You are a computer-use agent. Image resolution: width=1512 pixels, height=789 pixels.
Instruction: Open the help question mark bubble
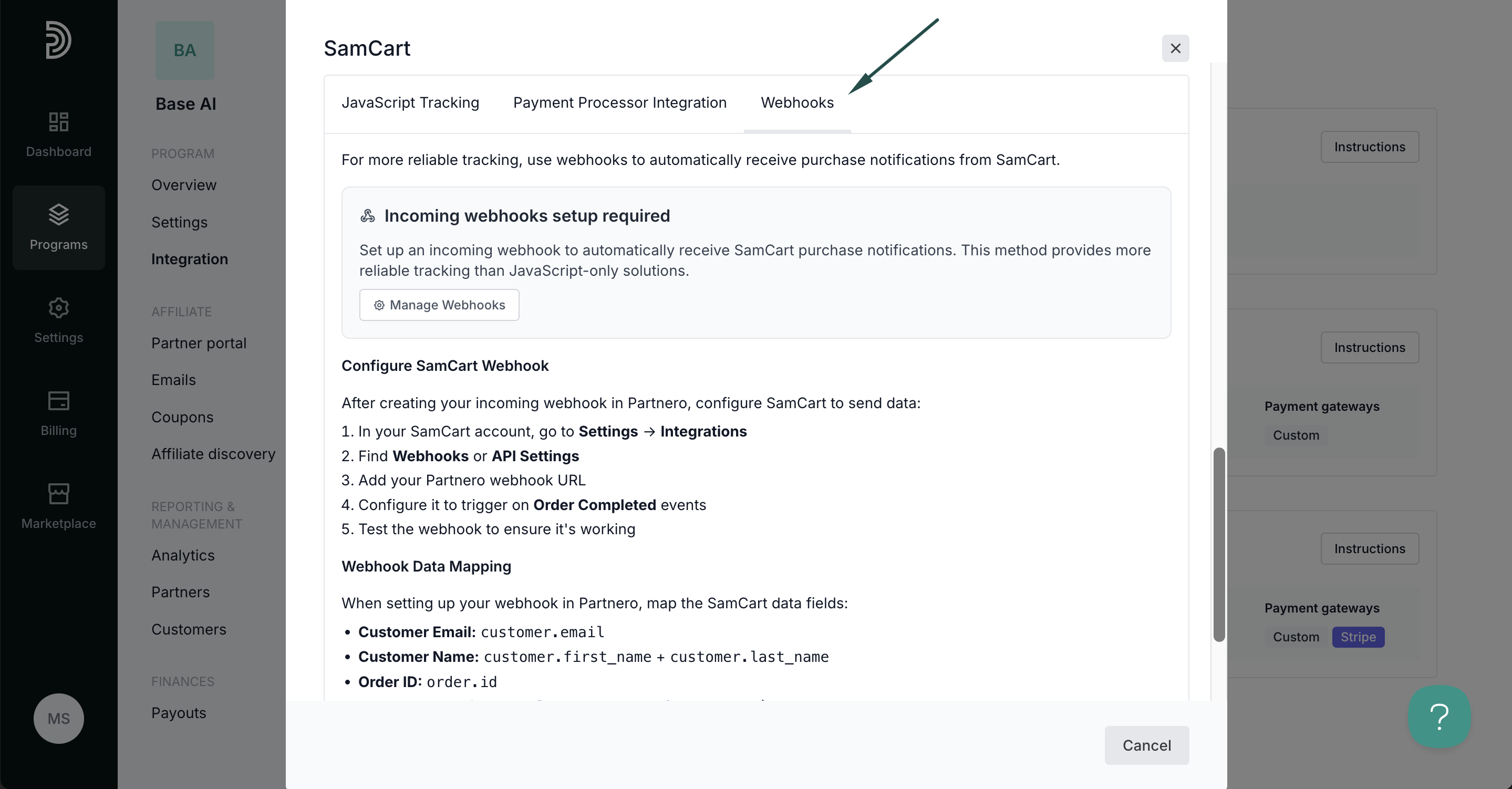pos(1439,717)
